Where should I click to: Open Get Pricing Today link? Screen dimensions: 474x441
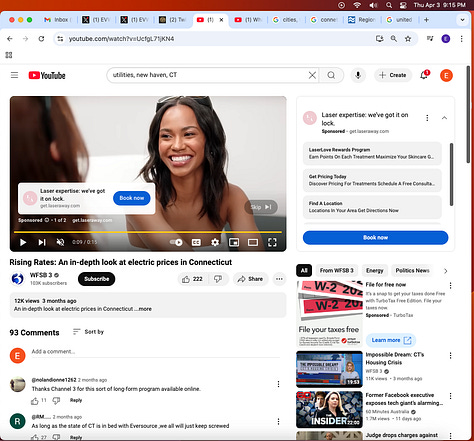click(x=372, y=180)
